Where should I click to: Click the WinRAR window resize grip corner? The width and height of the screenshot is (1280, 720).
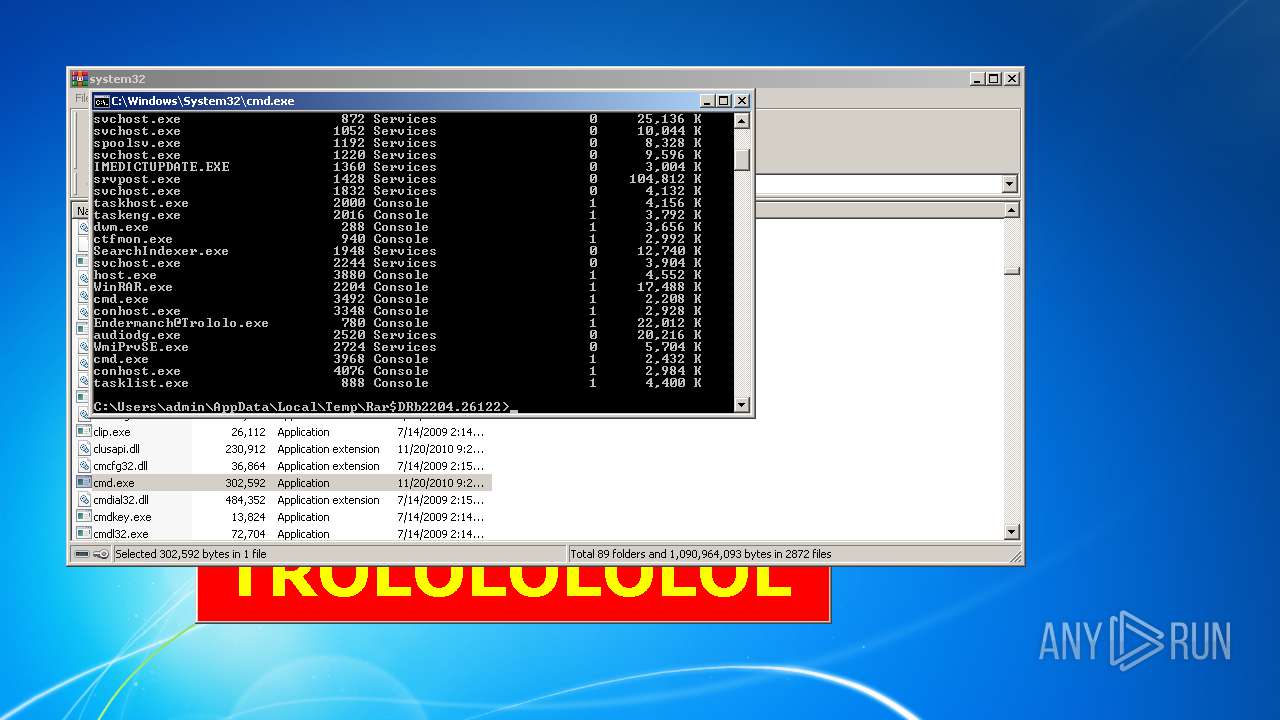1015,556
